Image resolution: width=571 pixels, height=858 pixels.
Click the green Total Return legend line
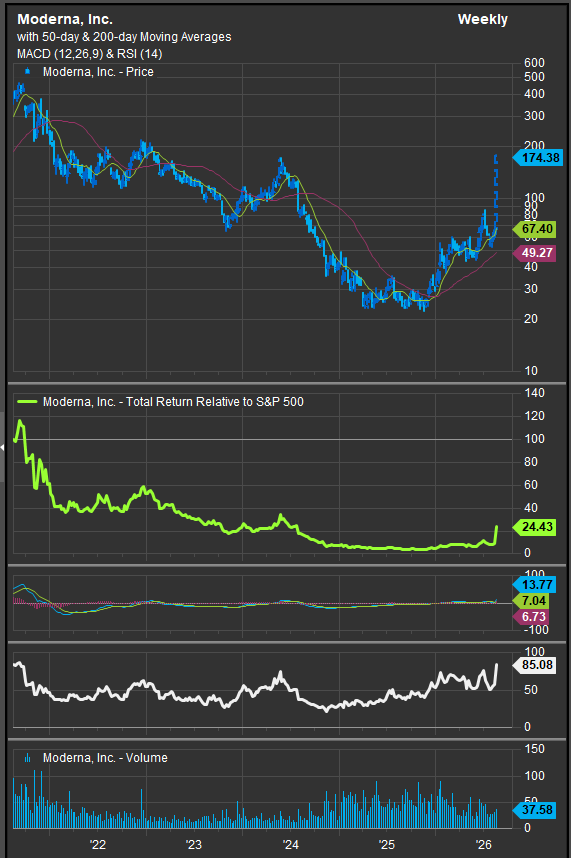point(27,402)
